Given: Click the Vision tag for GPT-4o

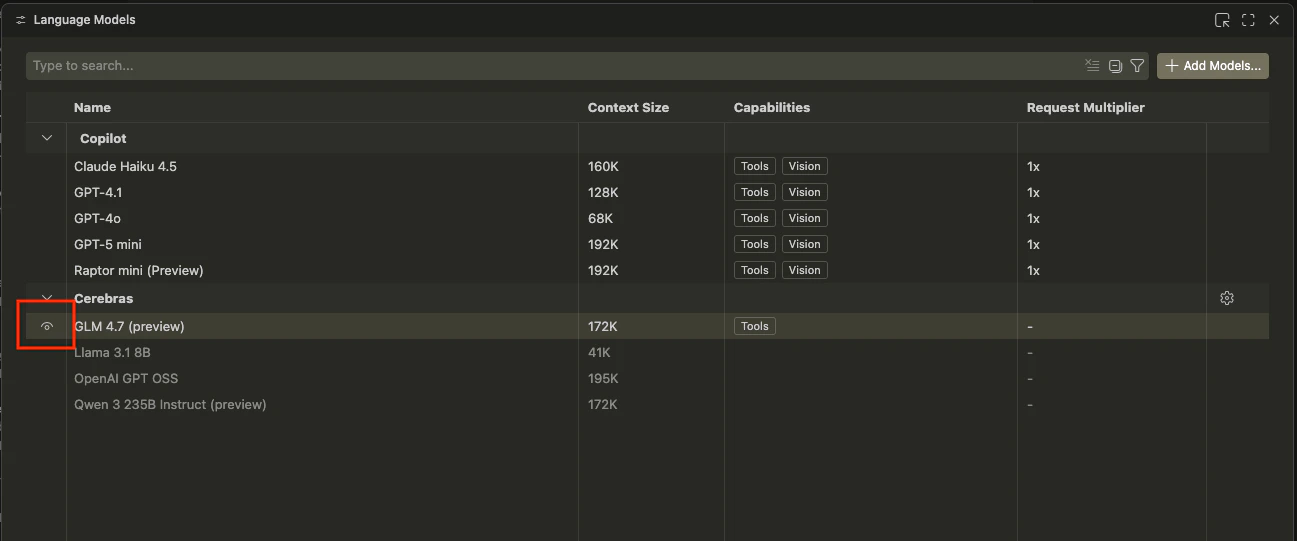Looking at the screenshot, I should click(805, 218).
